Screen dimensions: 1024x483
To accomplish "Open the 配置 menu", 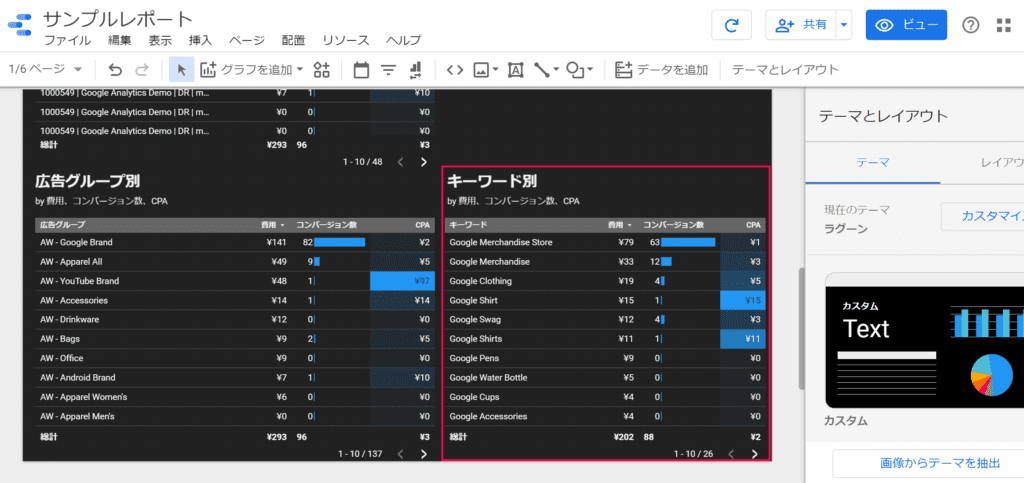I will 293,40.
